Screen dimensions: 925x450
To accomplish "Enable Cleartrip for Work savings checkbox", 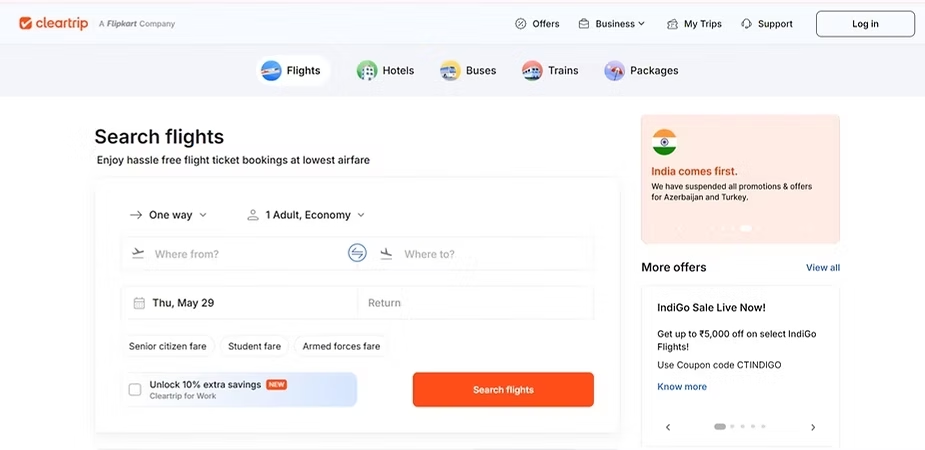I will 135,389.
